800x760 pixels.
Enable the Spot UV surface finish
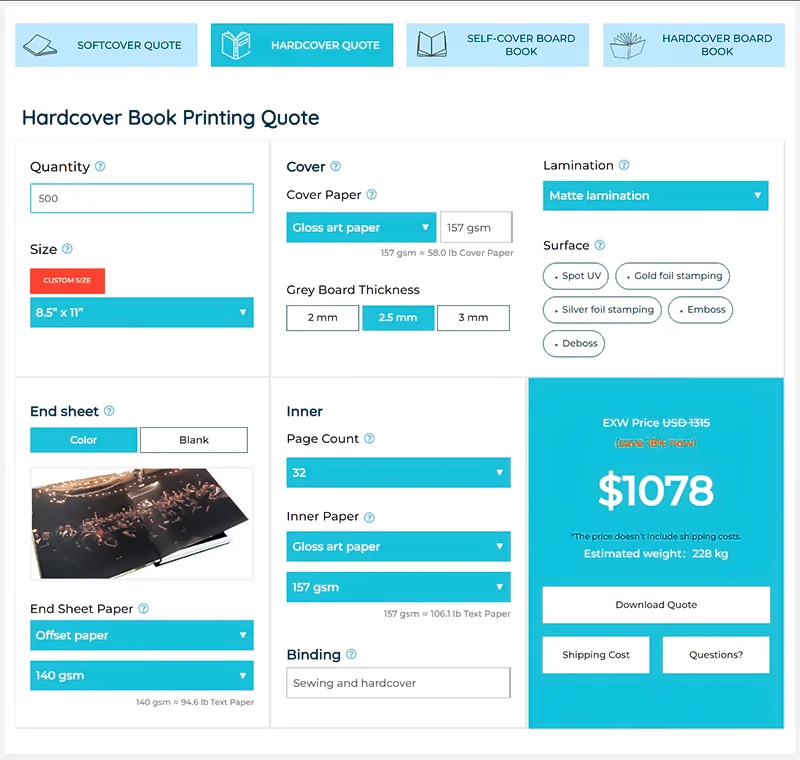tap(576, 276)
